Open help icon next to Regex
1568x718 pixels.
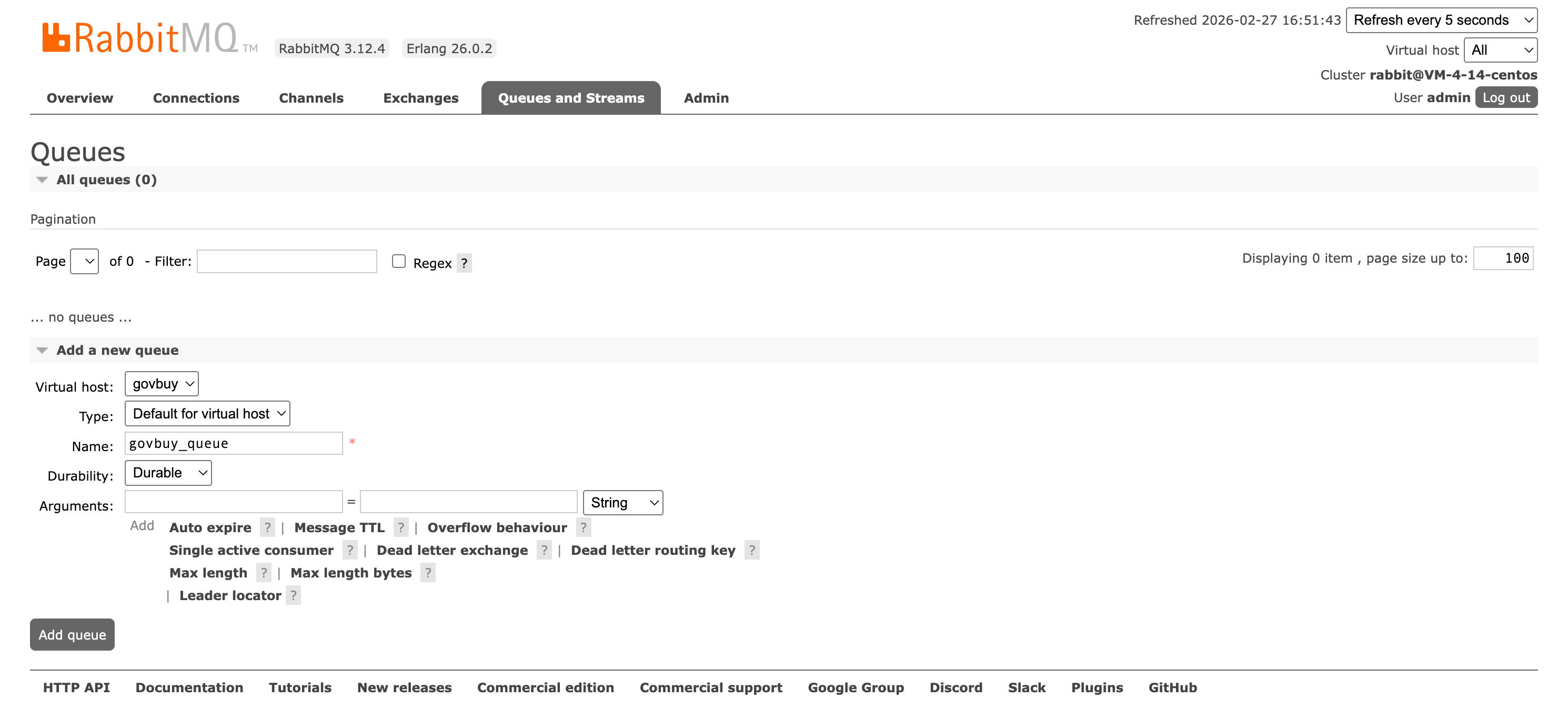click(x=464, y=263)
